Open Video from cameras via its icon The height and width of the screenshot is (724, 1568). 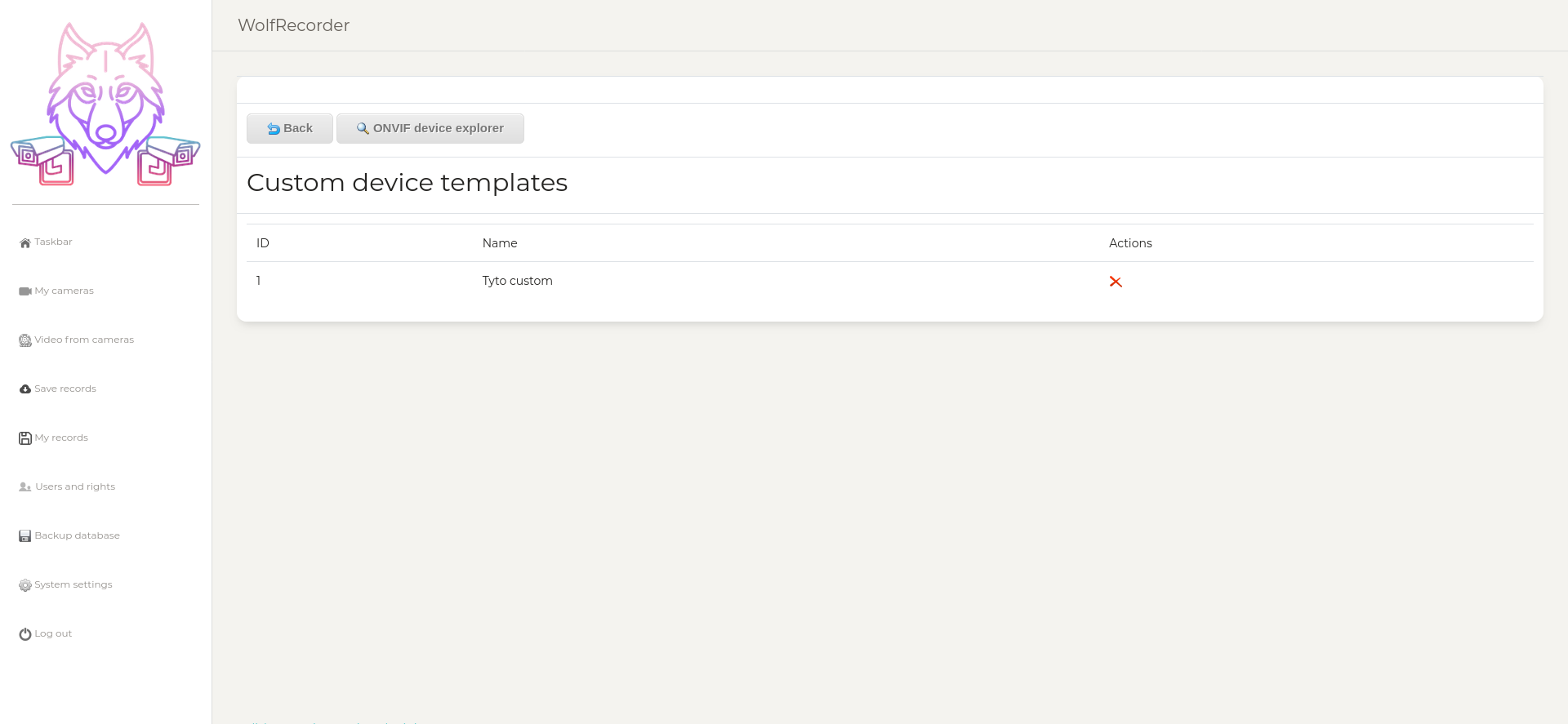pyautogui.click(x=25, y=340)
